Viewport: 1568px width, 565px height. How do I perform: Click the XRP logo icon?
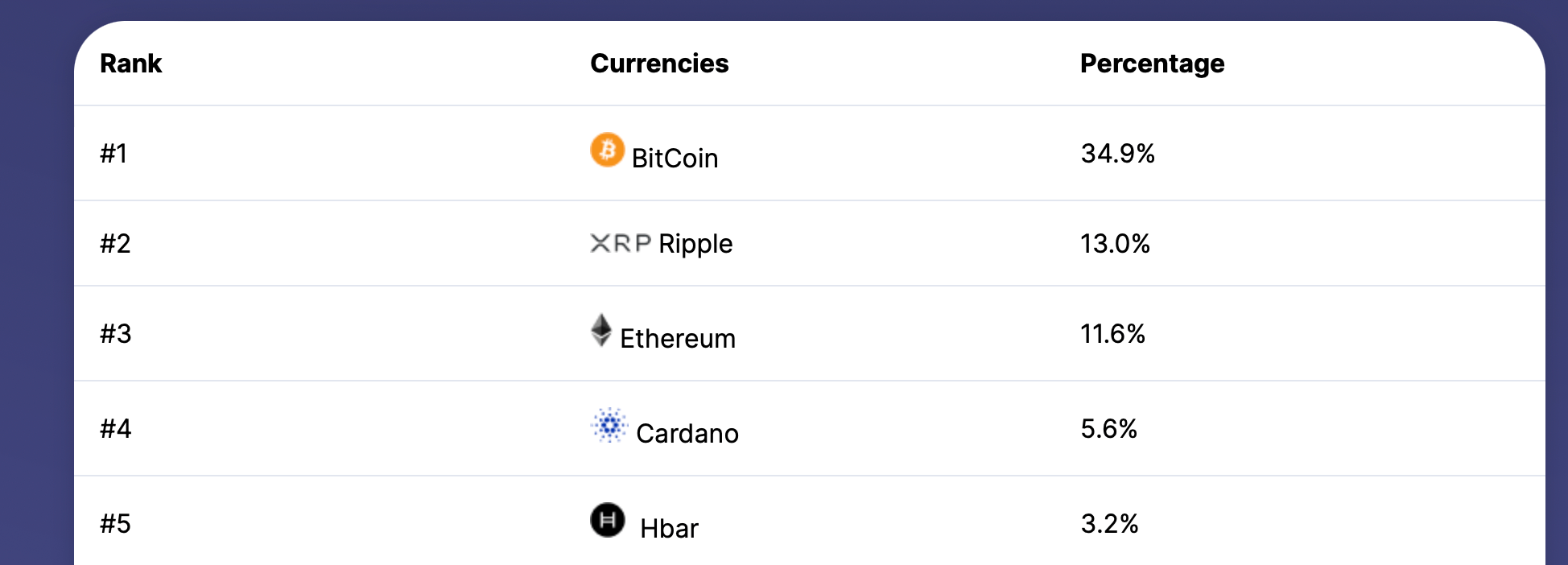click(620, 243)
